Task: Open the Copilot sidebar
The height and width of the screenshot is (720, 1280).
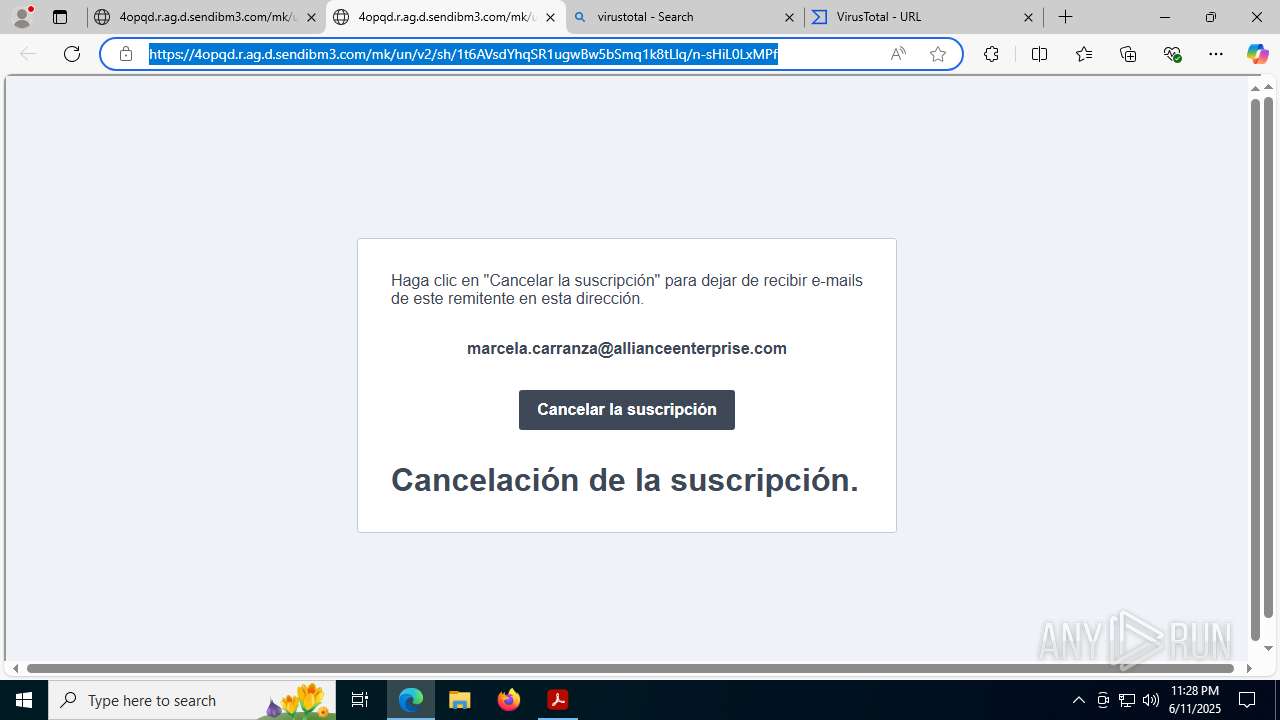Action: (1257, 54)
